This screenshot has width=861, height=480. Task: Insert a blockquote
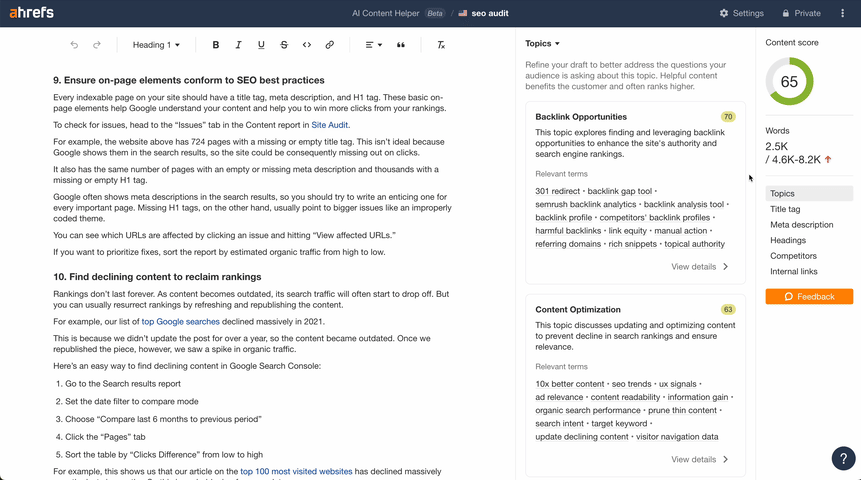click(401, 45)
